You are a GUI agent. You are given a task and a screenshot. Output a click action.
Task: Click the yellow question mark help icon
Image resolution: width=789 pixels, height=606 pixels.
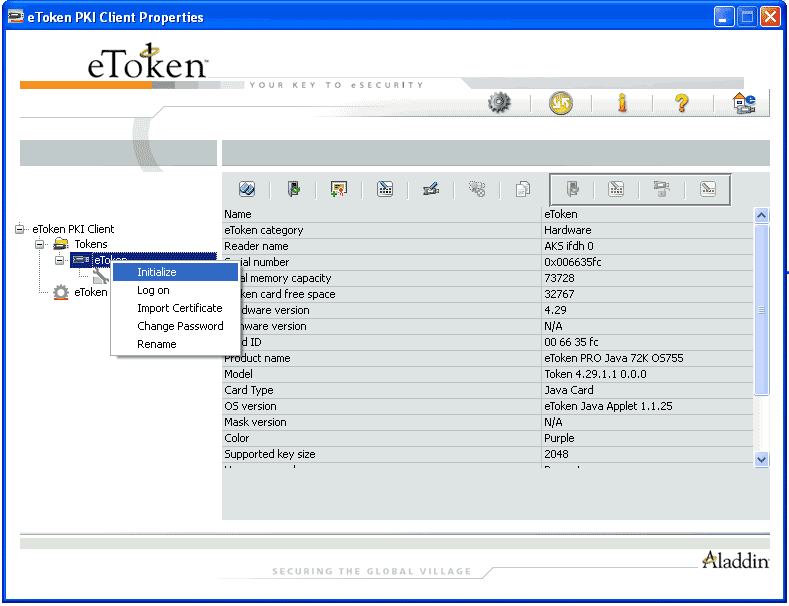pos(682,102)
